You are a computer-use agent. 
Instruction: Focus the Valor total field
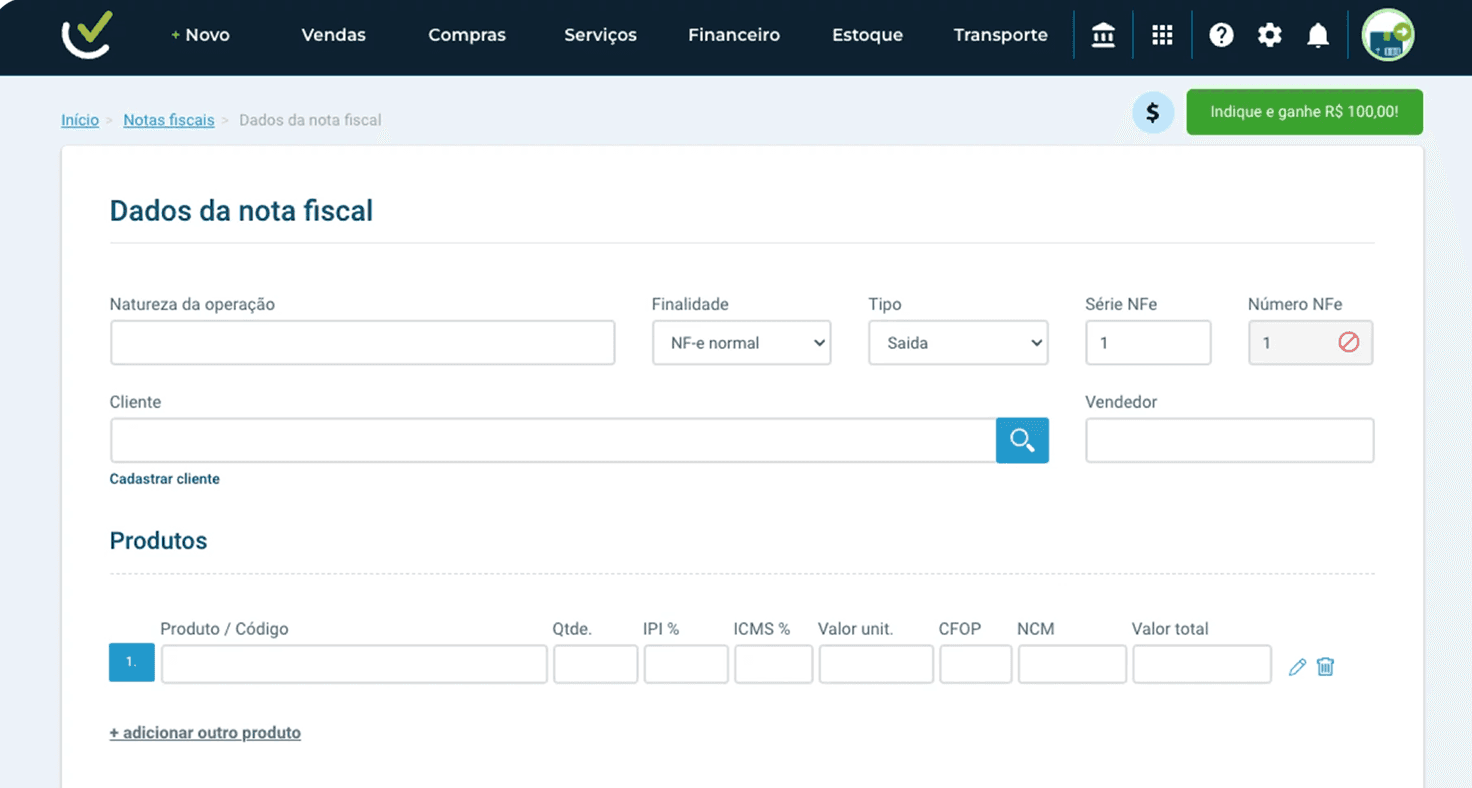[1202, 664]
